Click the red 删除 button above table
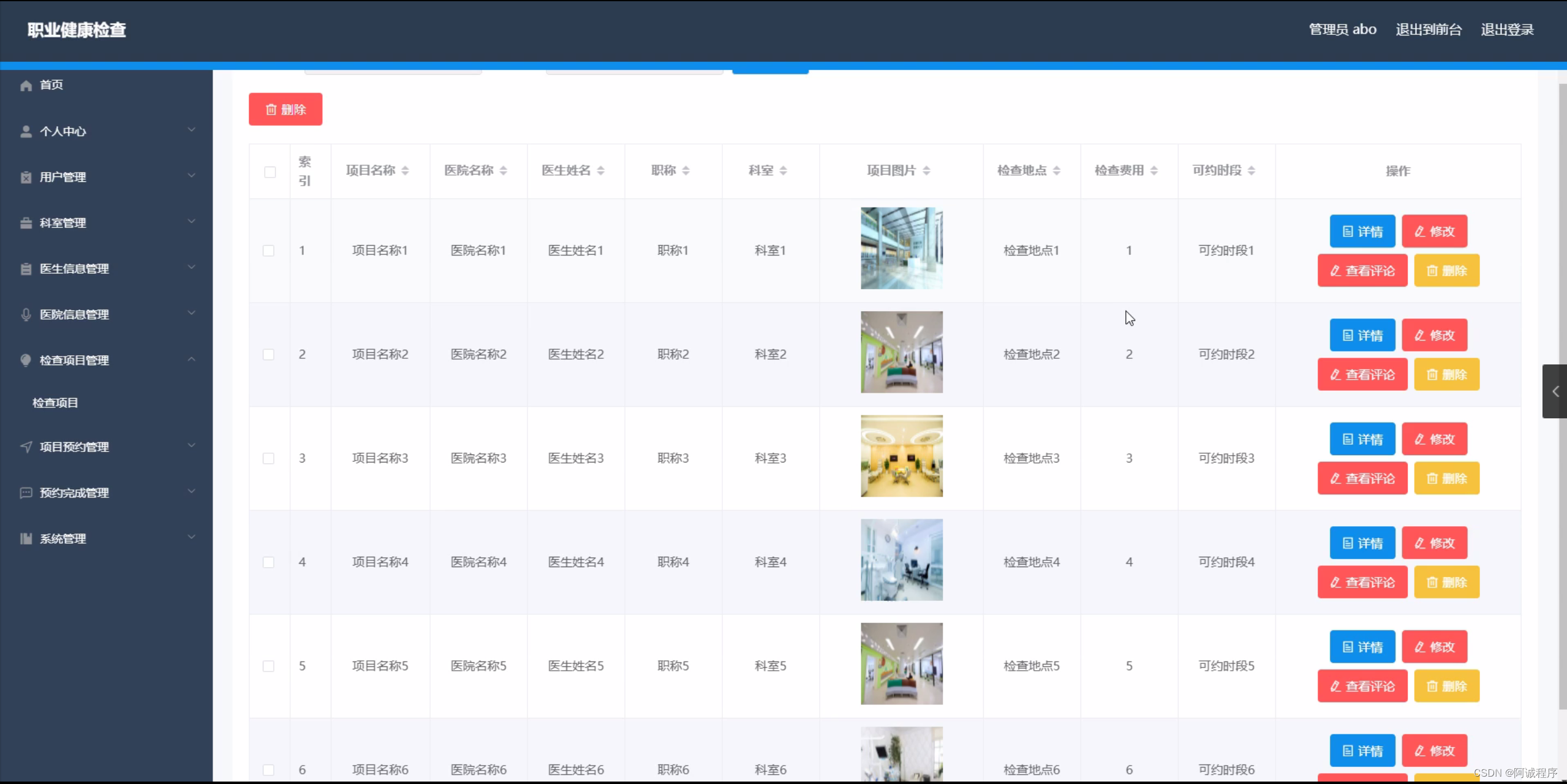The height and width of the screenshot is (784, 1567). [x=285, y=109]
